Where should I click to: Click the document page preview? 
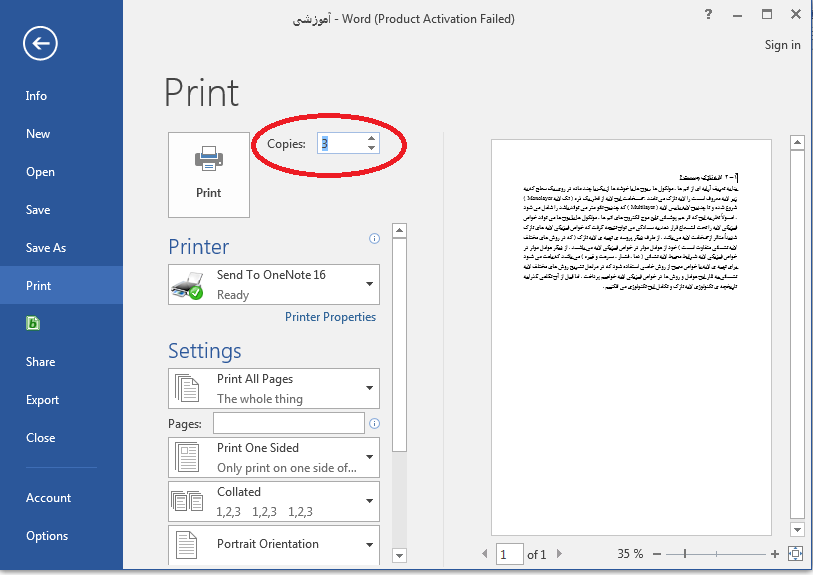631,337
